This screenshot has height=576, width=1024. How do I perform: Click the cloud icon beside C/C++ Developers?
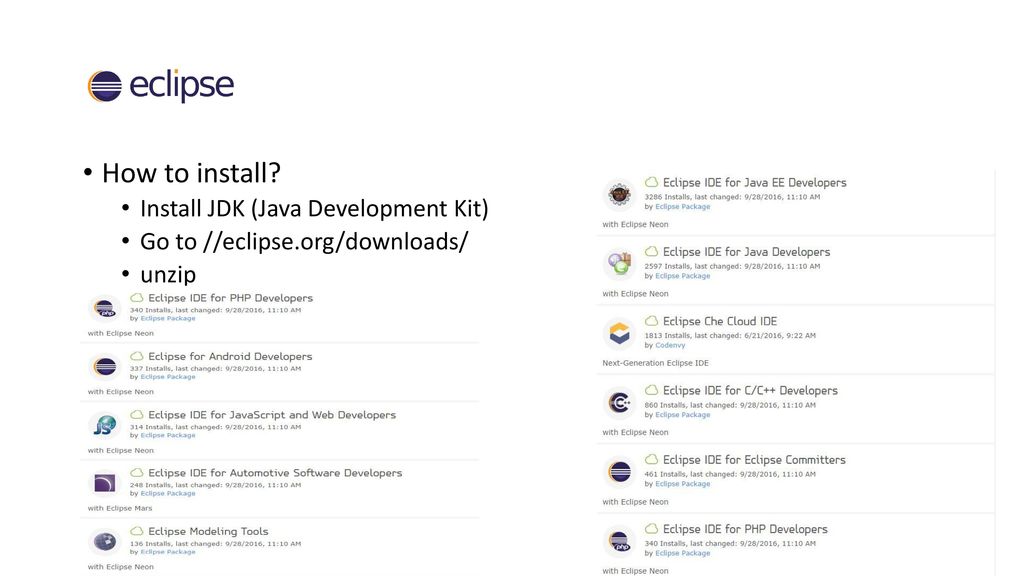[x=651, y=390]
